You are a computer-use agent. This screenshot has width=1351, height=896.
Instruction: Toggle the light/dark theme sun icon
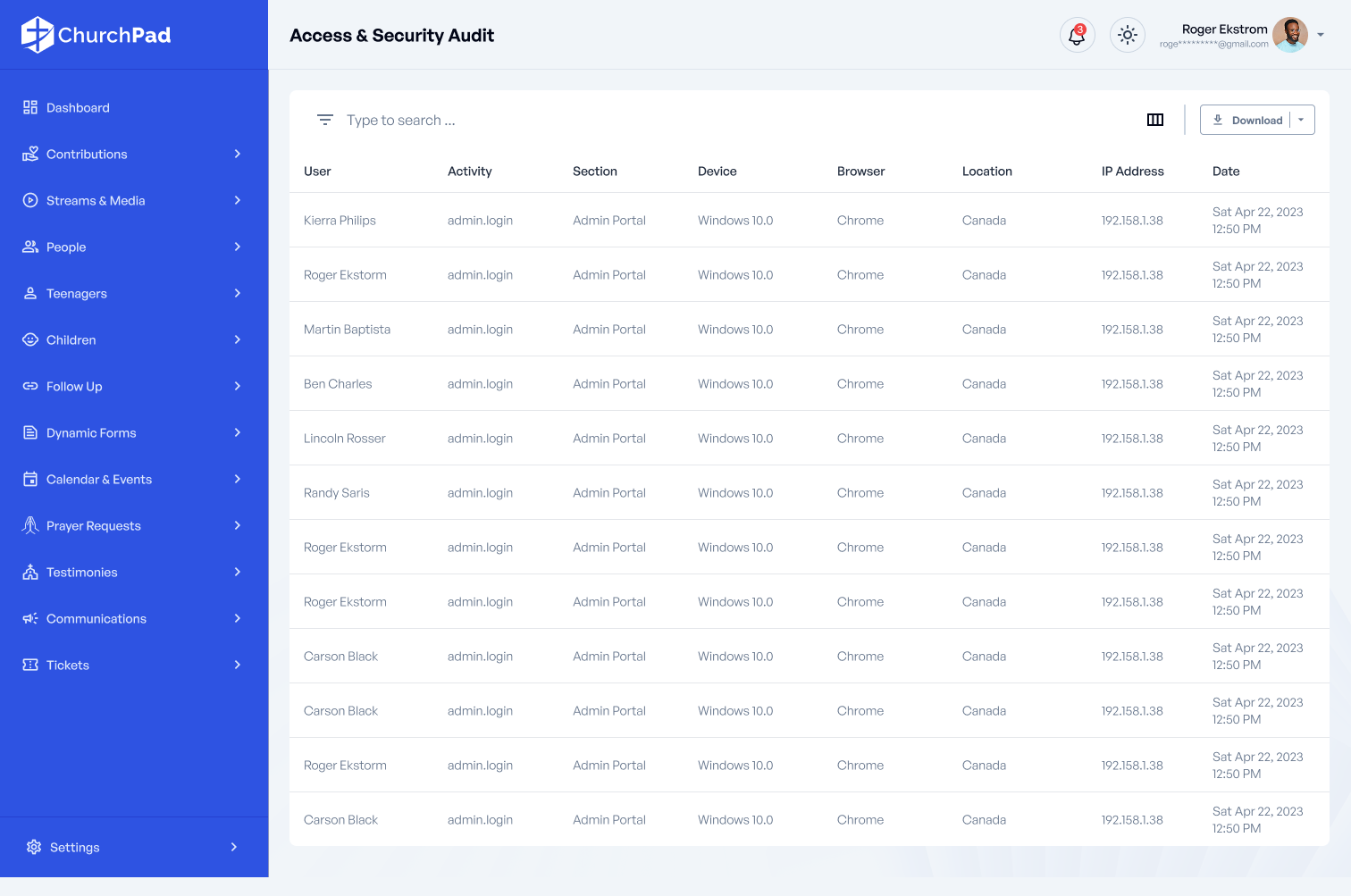point(1128,36)
